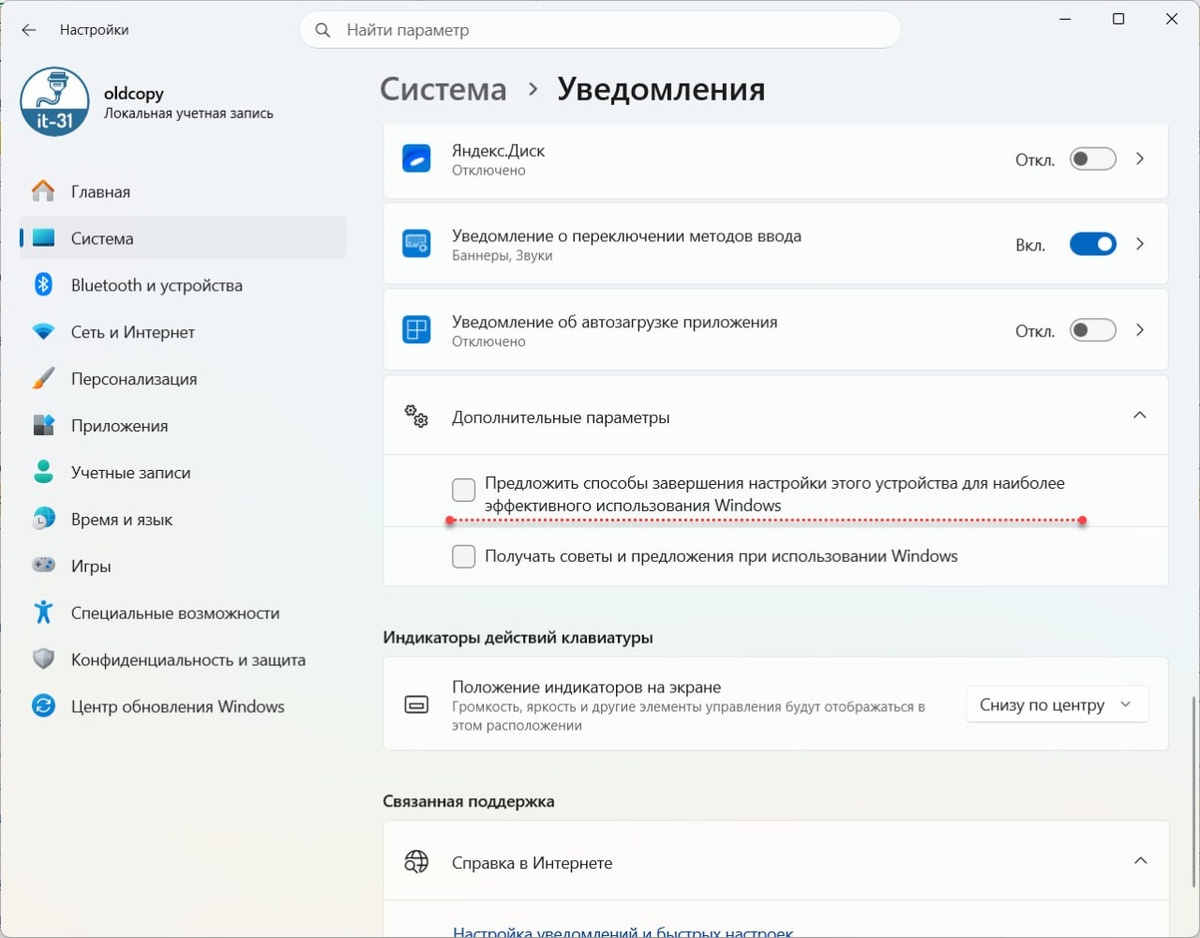The width and height of the screenshot is (1200, 938).
Task: Click the search magnifier icon
Action: (x=323, y=30)
